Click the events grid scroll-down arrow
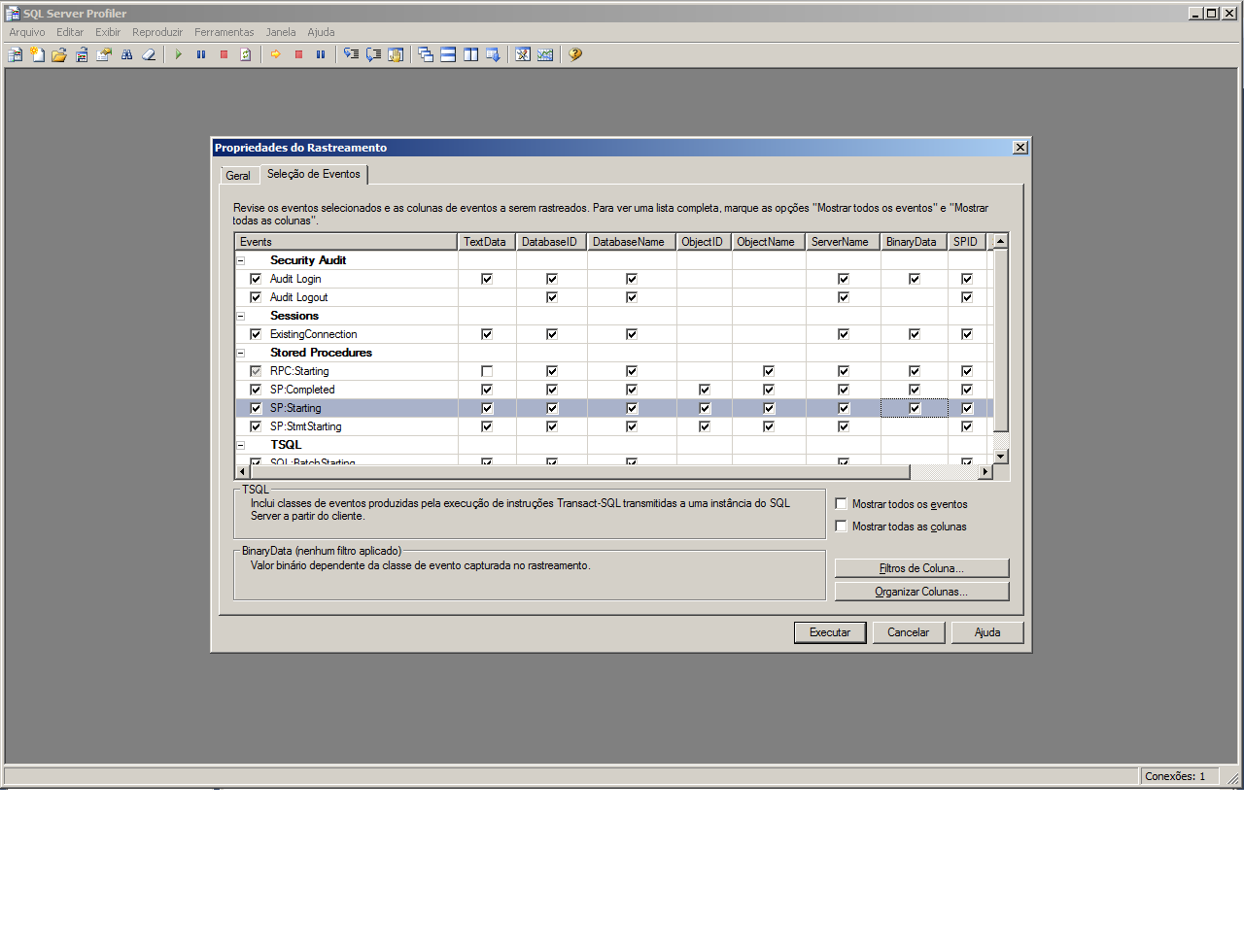Image resolution: width=1244 pixels, height=952 pixels. pos(1001,457)
